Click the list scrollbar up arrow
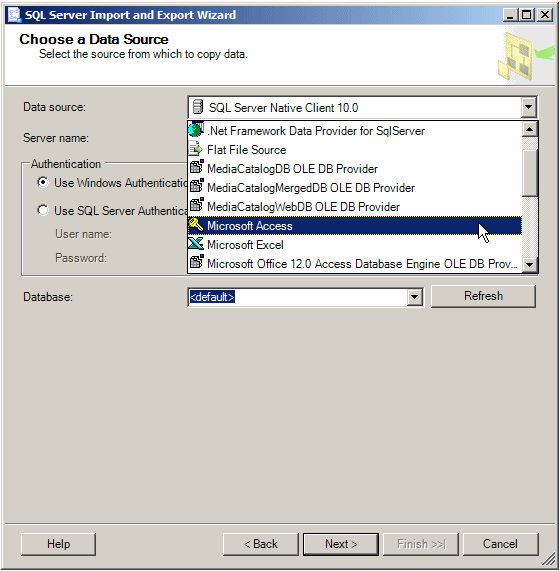The image size is (560, 571). [529, 129]
